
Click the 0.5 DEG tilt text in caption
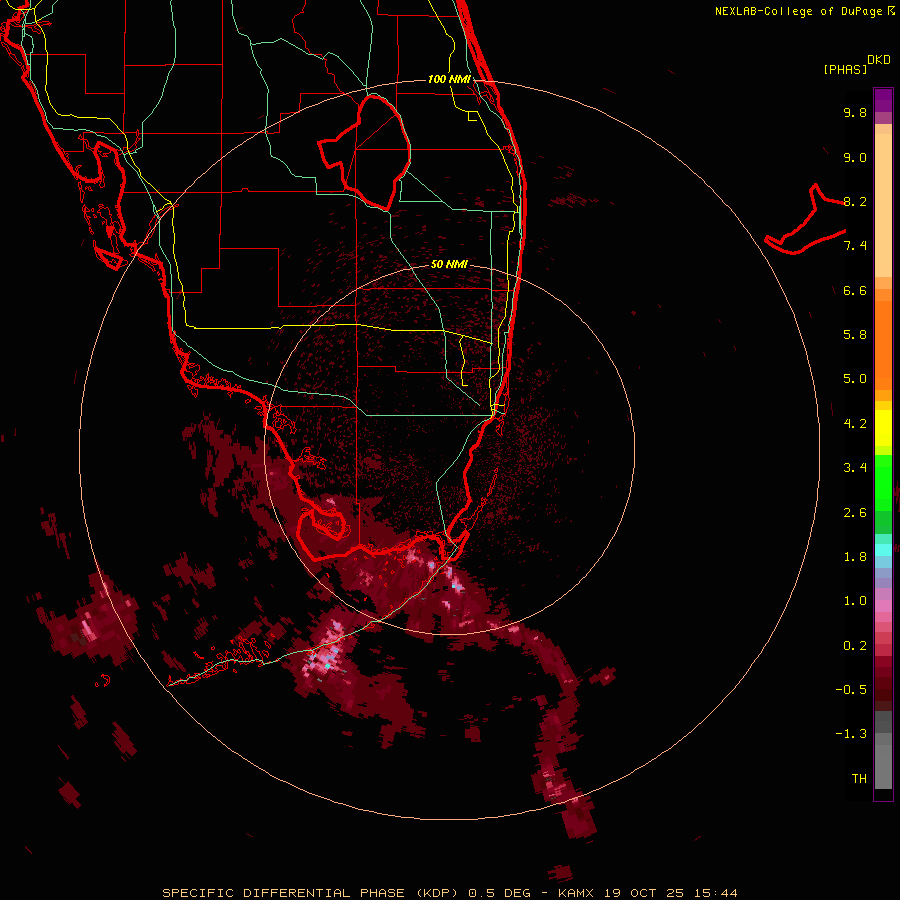tap(502, 893)
